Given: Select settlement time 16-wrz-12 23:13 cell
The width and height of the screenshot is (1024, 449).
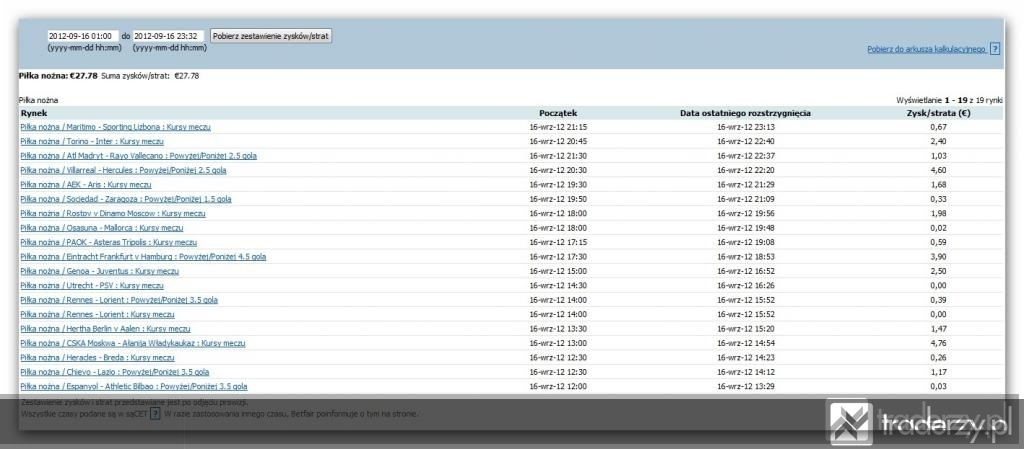Looking at the screenshot, I should tap(745, 127).
